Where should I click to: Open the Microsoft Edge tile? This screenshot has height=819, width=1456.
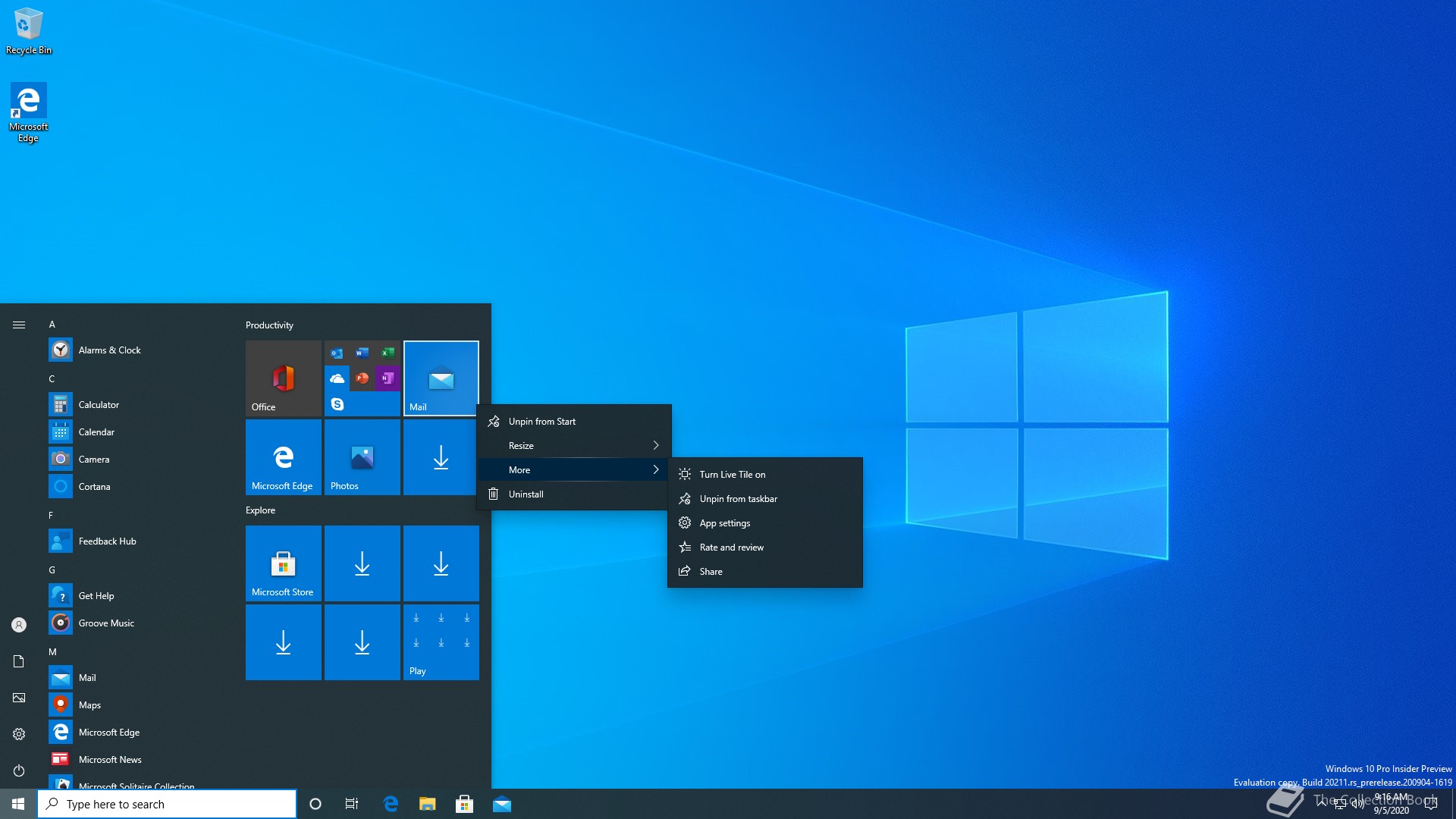(284, 457)
